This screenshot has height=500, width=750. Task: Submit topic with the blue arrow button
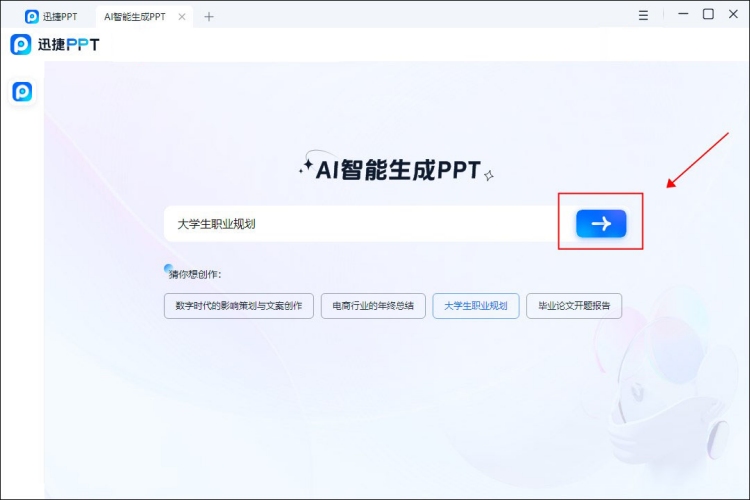[601, 223]
